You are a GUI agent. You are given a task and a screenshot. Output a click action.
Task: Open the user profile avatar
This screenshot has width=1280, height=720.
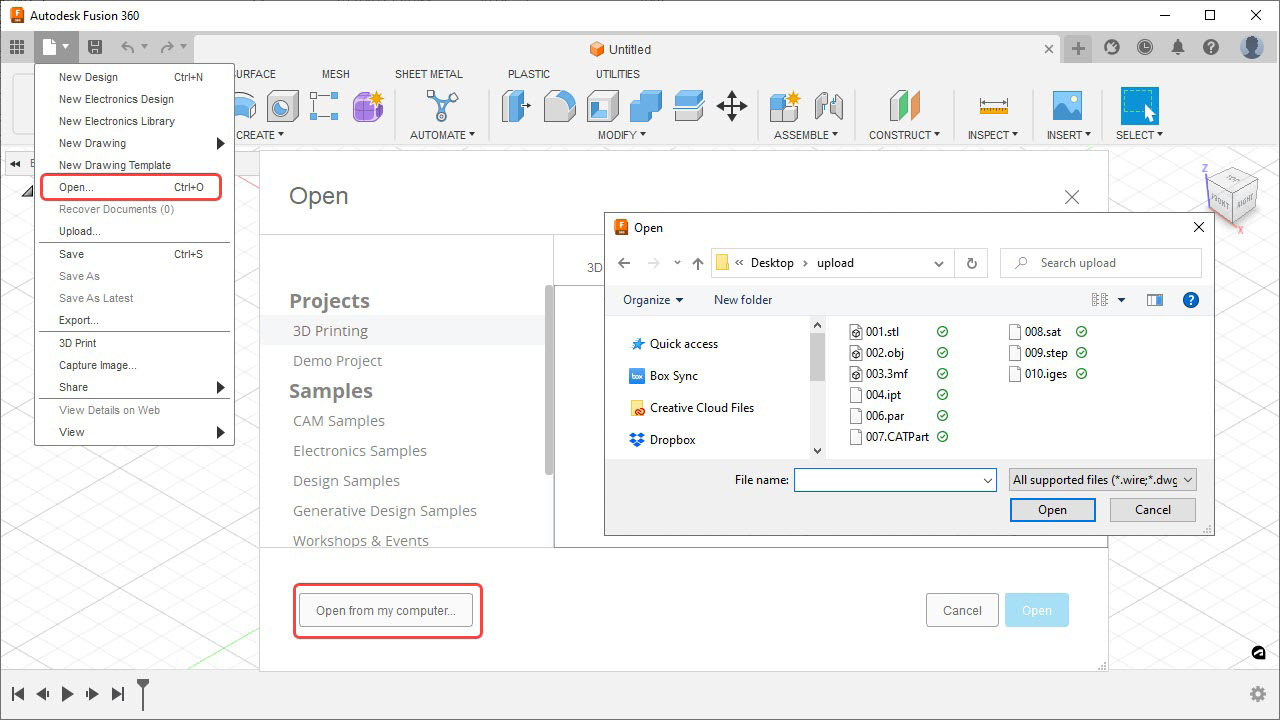1252,47
